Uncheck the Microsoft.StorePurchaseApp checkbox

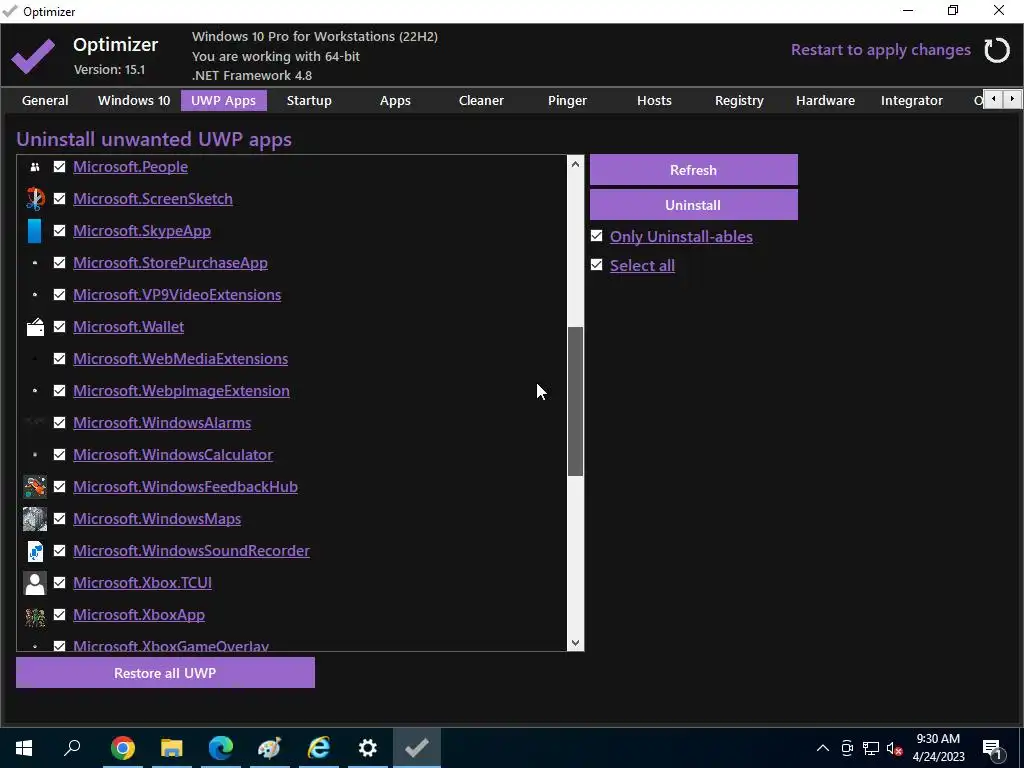coord(59,263)
